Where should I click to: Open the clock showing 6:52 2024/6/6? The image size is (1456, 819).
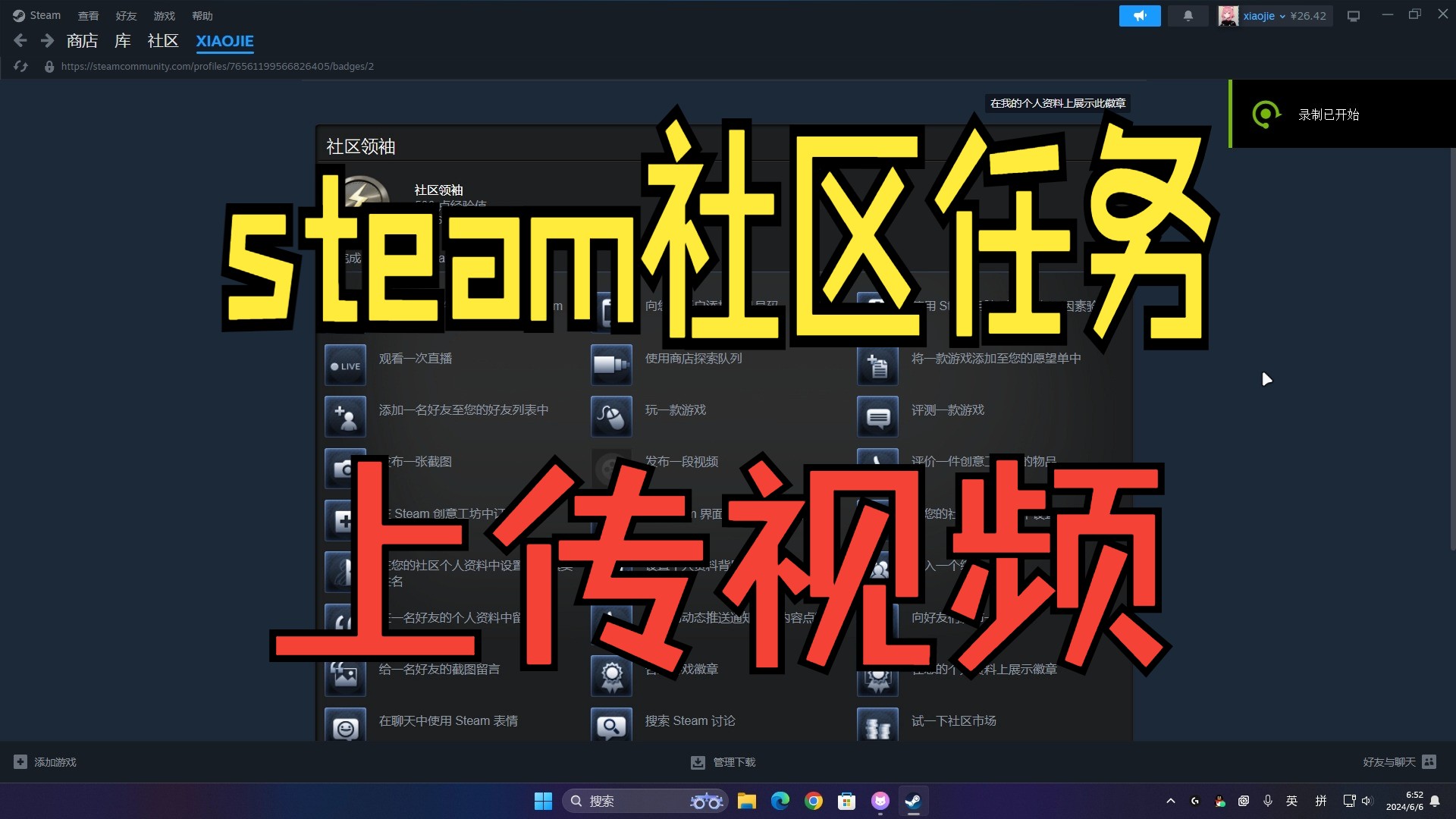pos(1404,801)
